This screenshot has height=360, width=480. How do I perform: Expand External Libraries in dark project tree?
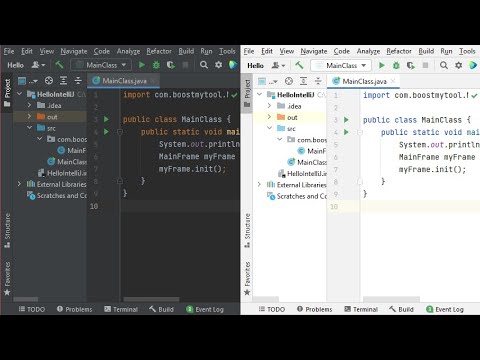pos(19,184)
